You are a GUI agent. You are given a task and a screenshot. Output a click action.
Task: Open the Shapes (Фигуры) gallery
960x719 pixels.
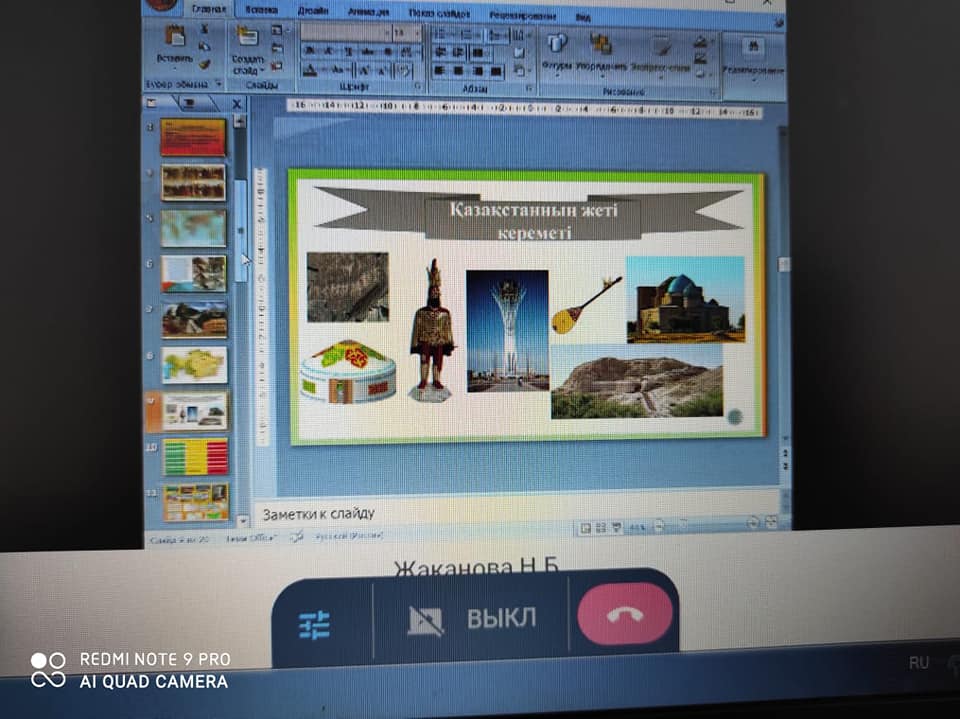click(x=557, y=45)
